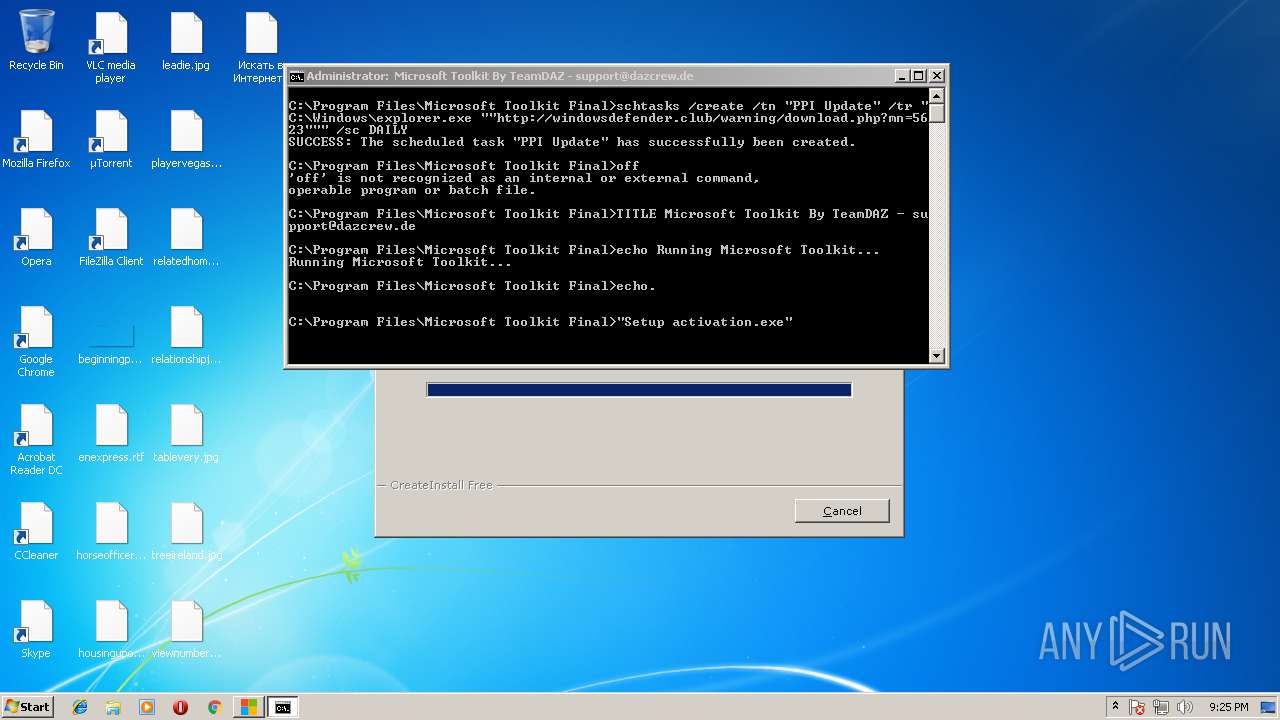Select the Искать в Интернете desktop icon
1280x720 pixels.
coord(259,48)
